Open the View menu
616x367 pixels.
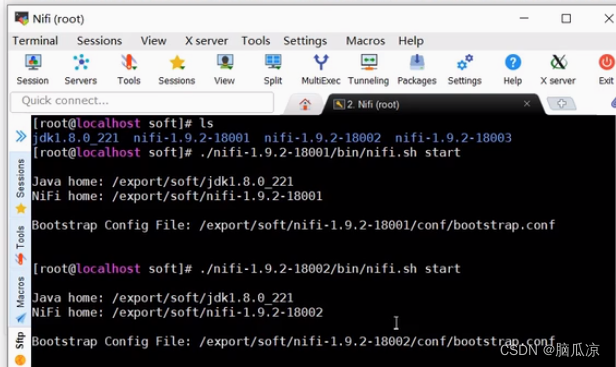coord(154,41)
